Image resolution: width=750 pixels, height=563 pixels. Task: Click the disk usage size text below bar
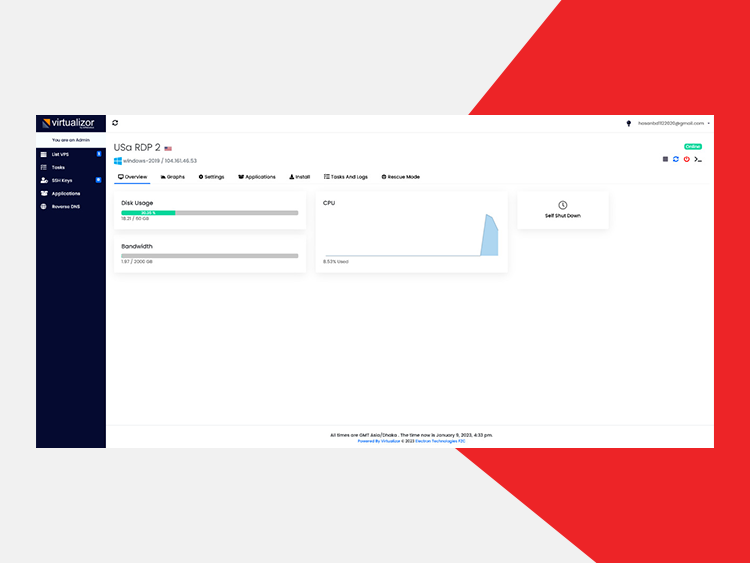pyautogui.click(x=135, y=219)
